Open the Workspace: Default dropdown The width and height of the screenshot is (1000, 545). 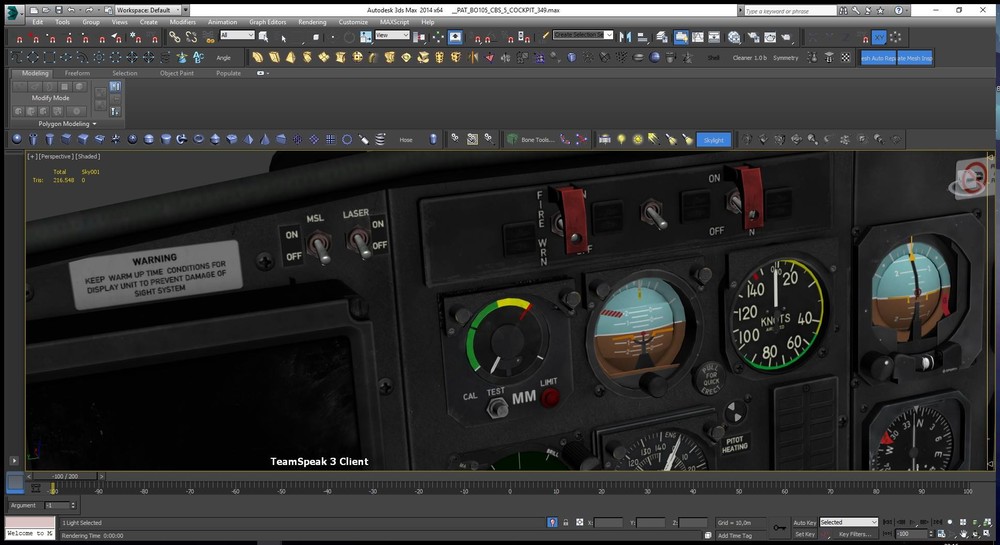[146, 9]
